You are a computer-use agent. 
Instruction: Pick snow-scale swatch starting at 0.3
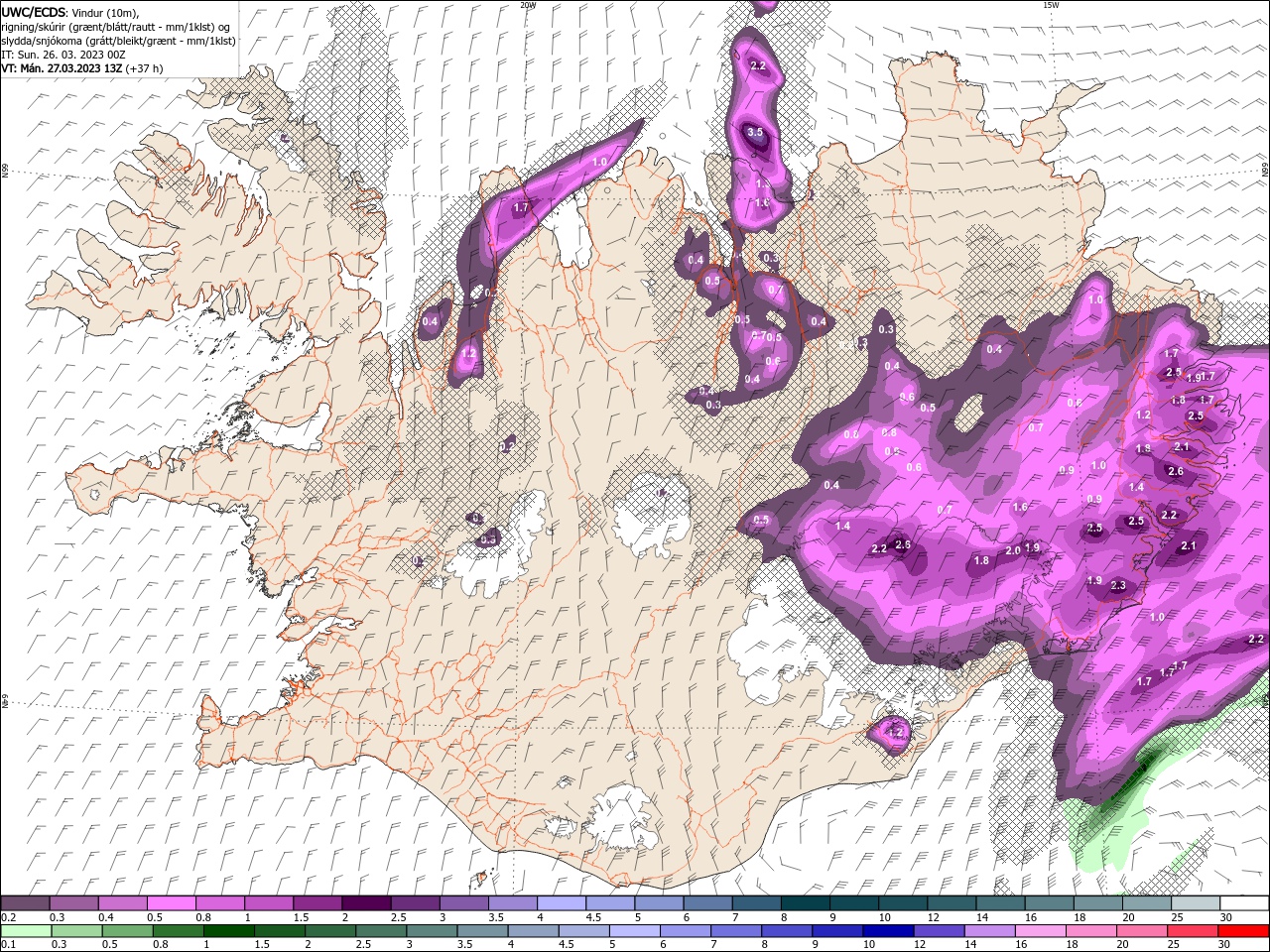[x=73, y=903]
